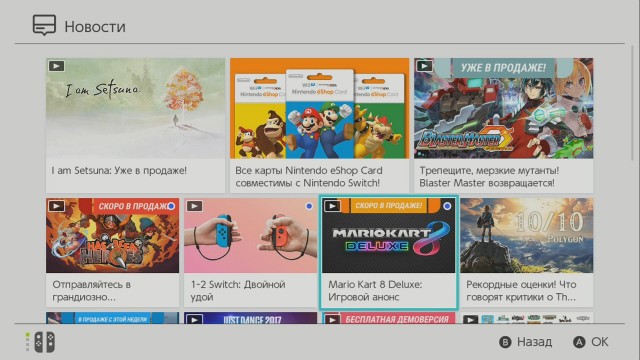Click the 'Уже в продаже!' banner on Blaster Master
This screenshot has height=360, width=640.
503,67
